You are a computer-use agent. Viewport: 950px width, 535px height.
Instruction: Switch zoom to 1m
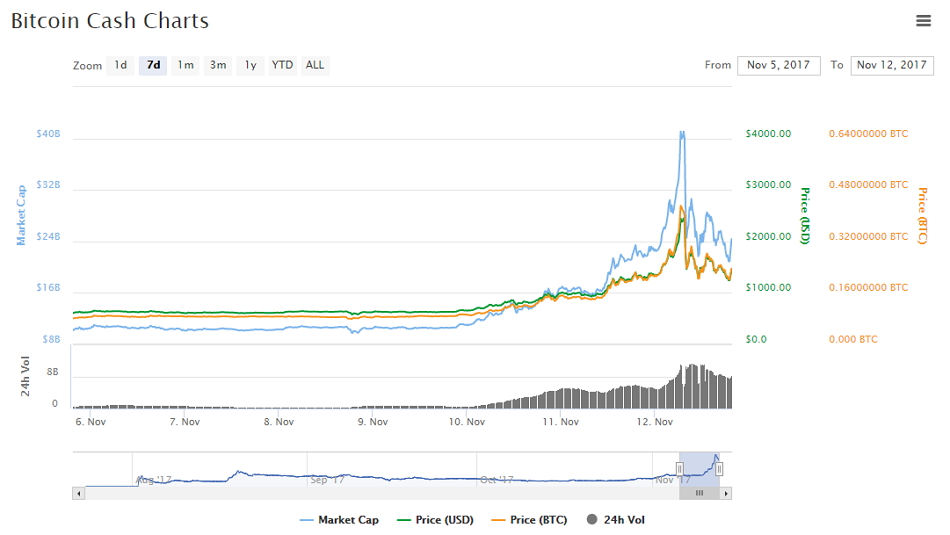(x=185, y=66)
